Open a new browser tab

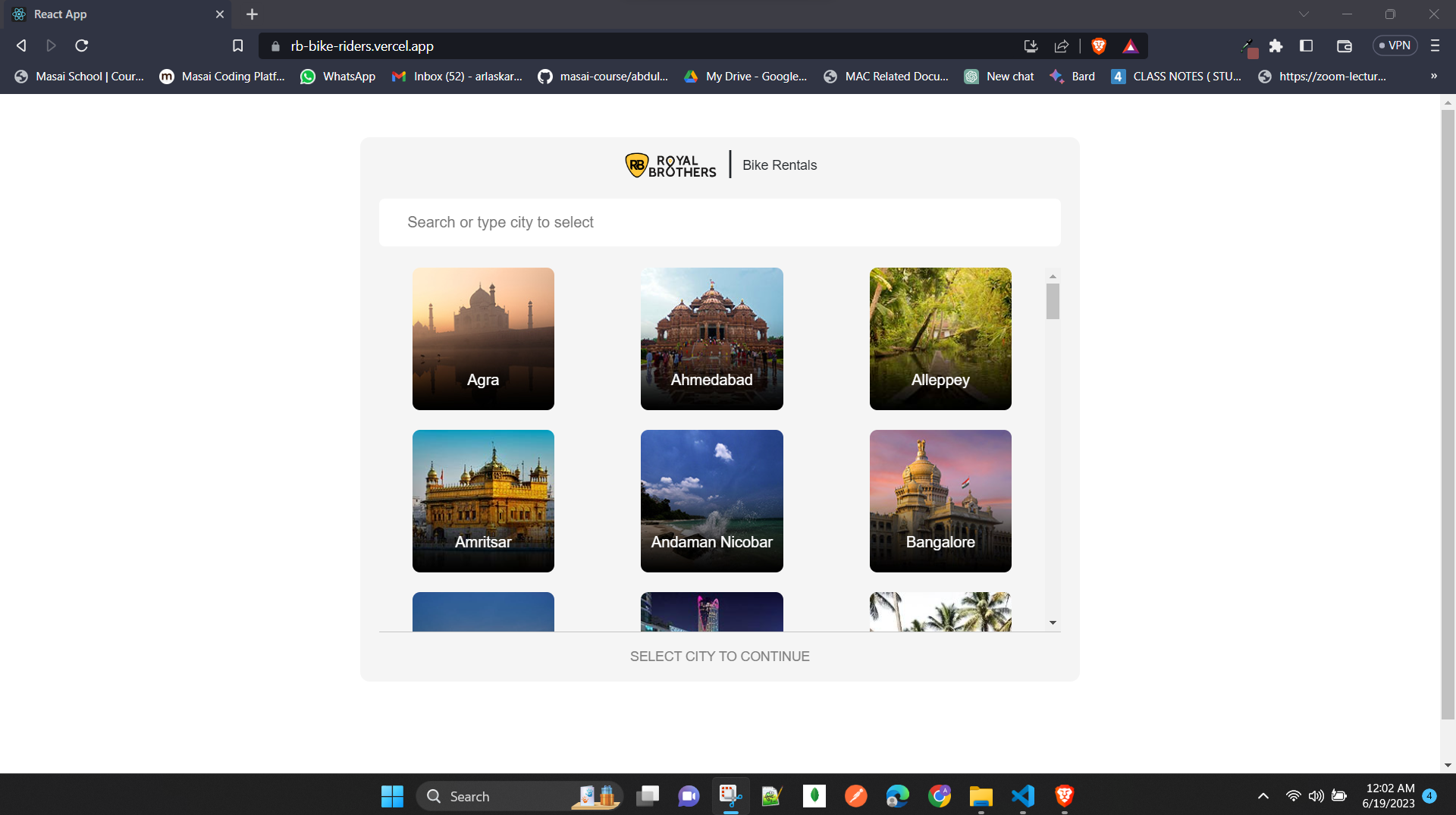(253, 14)
